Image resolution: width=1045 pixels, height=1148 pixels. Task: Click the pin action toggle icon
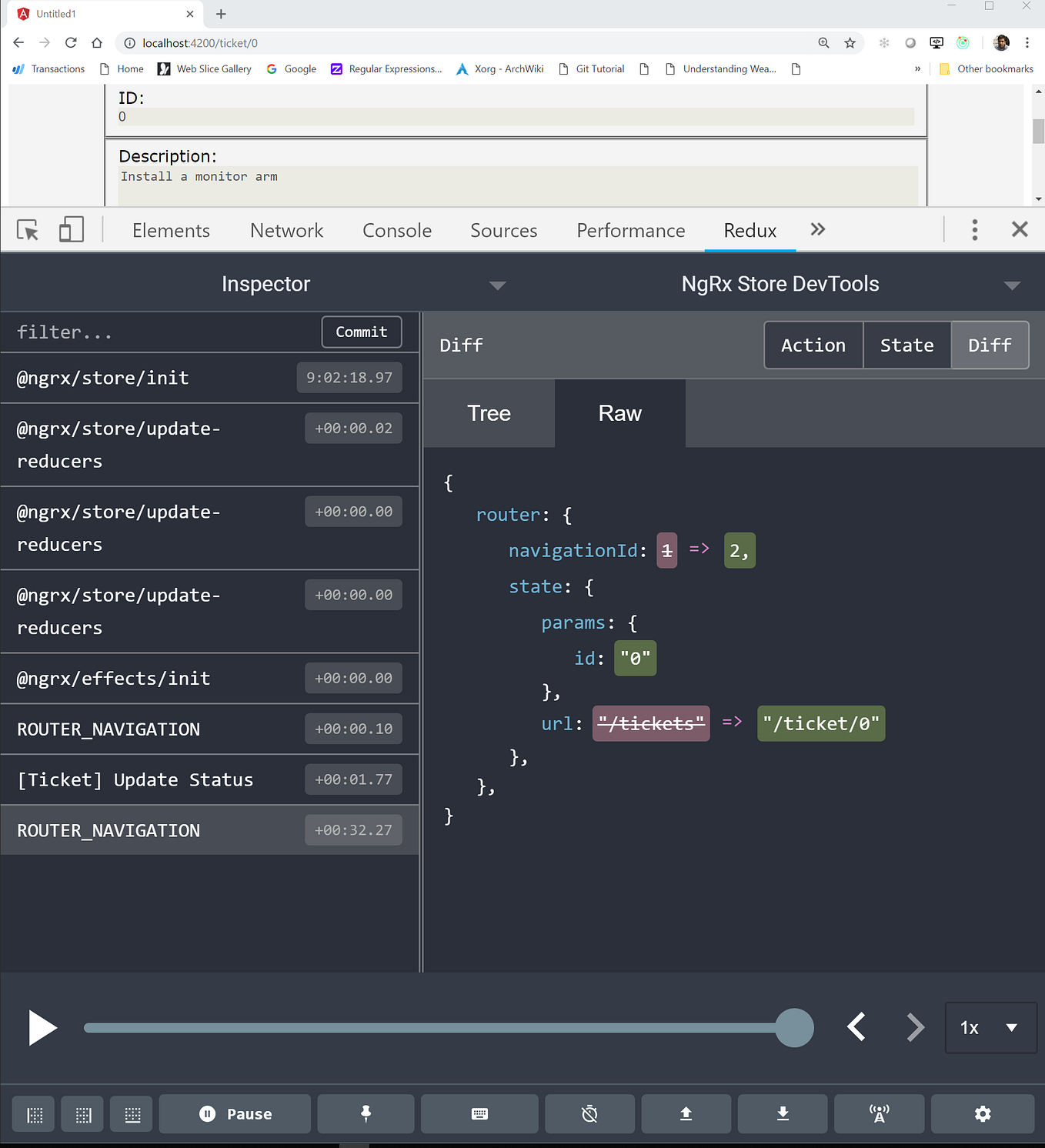point(366,1113)
